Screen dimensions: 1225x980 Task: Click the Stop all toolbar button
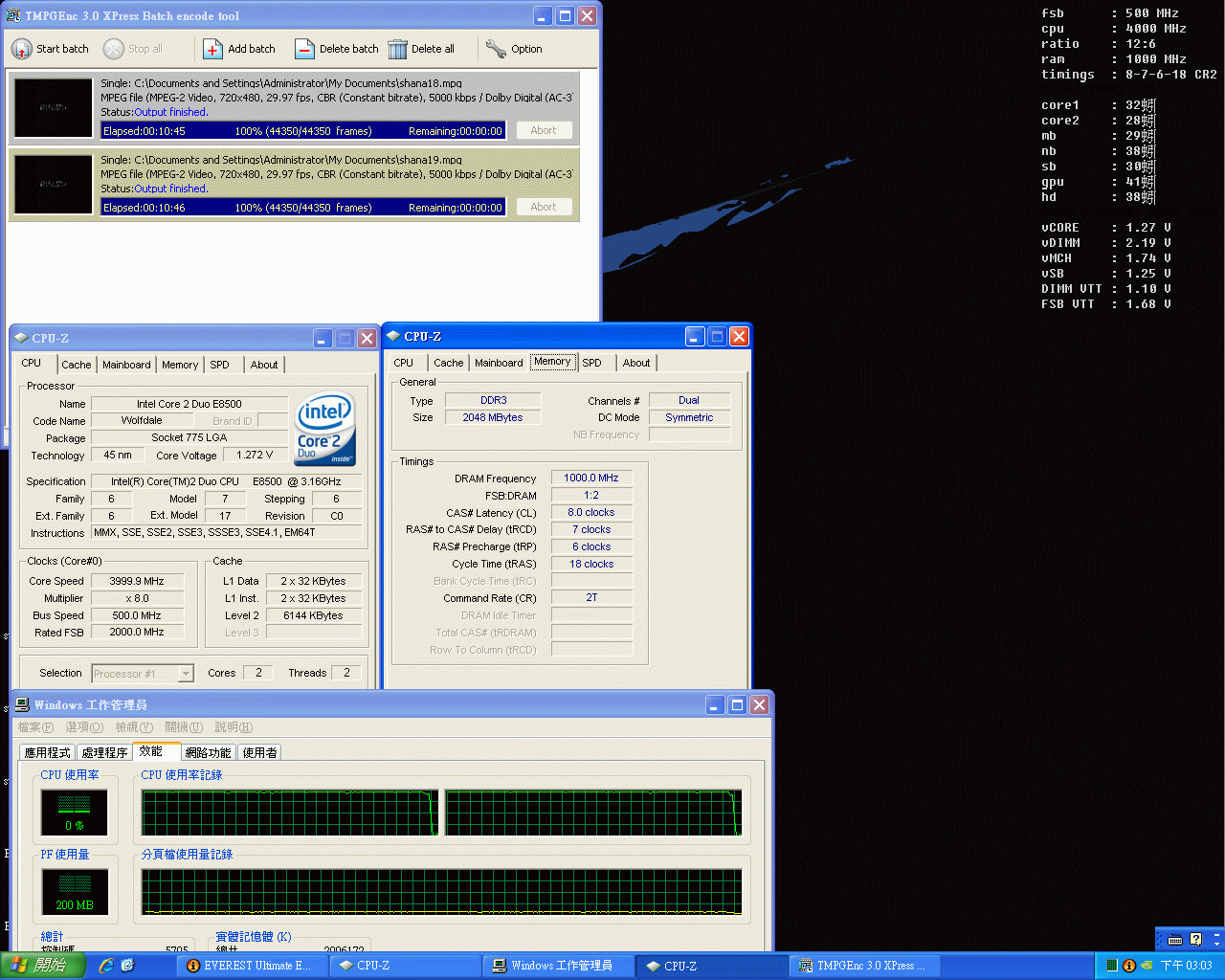pos(133,49)
